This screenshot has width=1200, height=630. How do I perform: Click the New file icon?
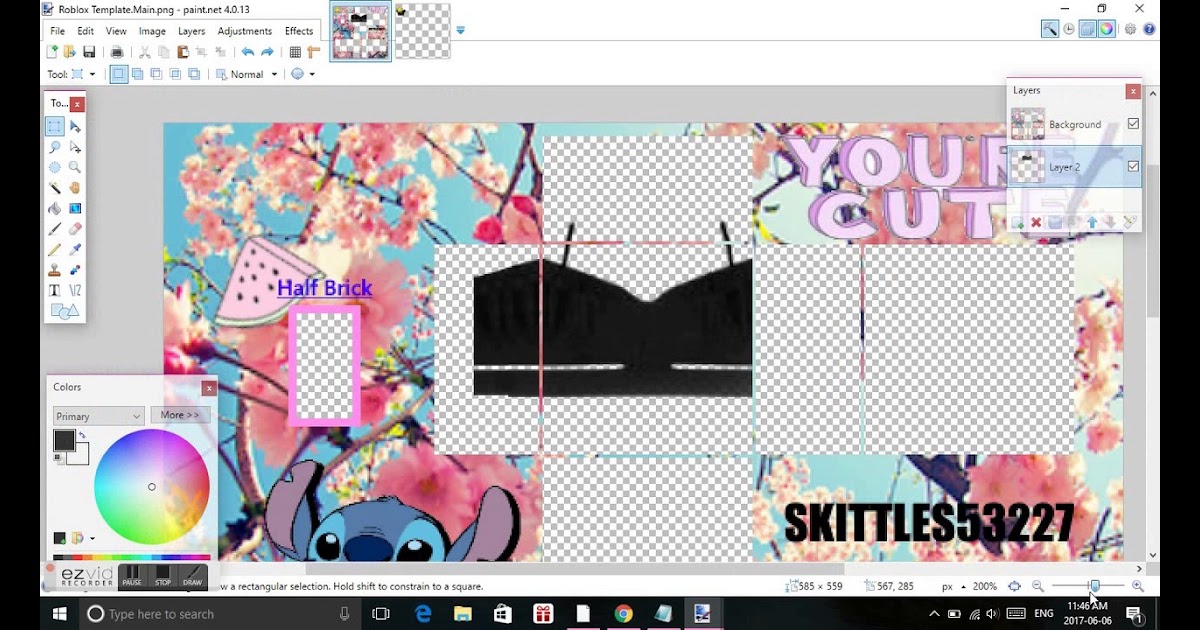click(52, 52)
